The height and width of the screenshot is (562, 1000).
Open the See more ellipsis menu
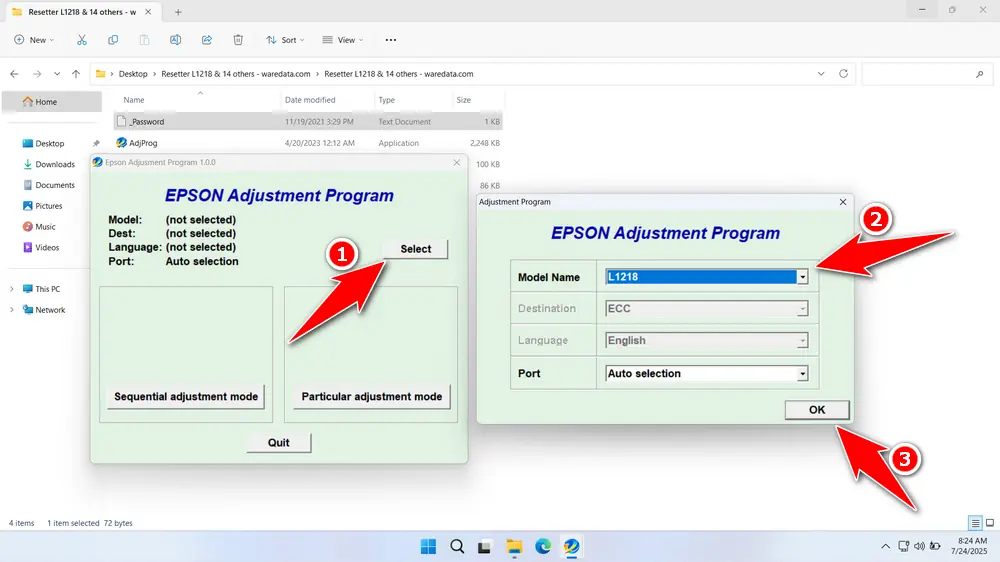[391, 40]
